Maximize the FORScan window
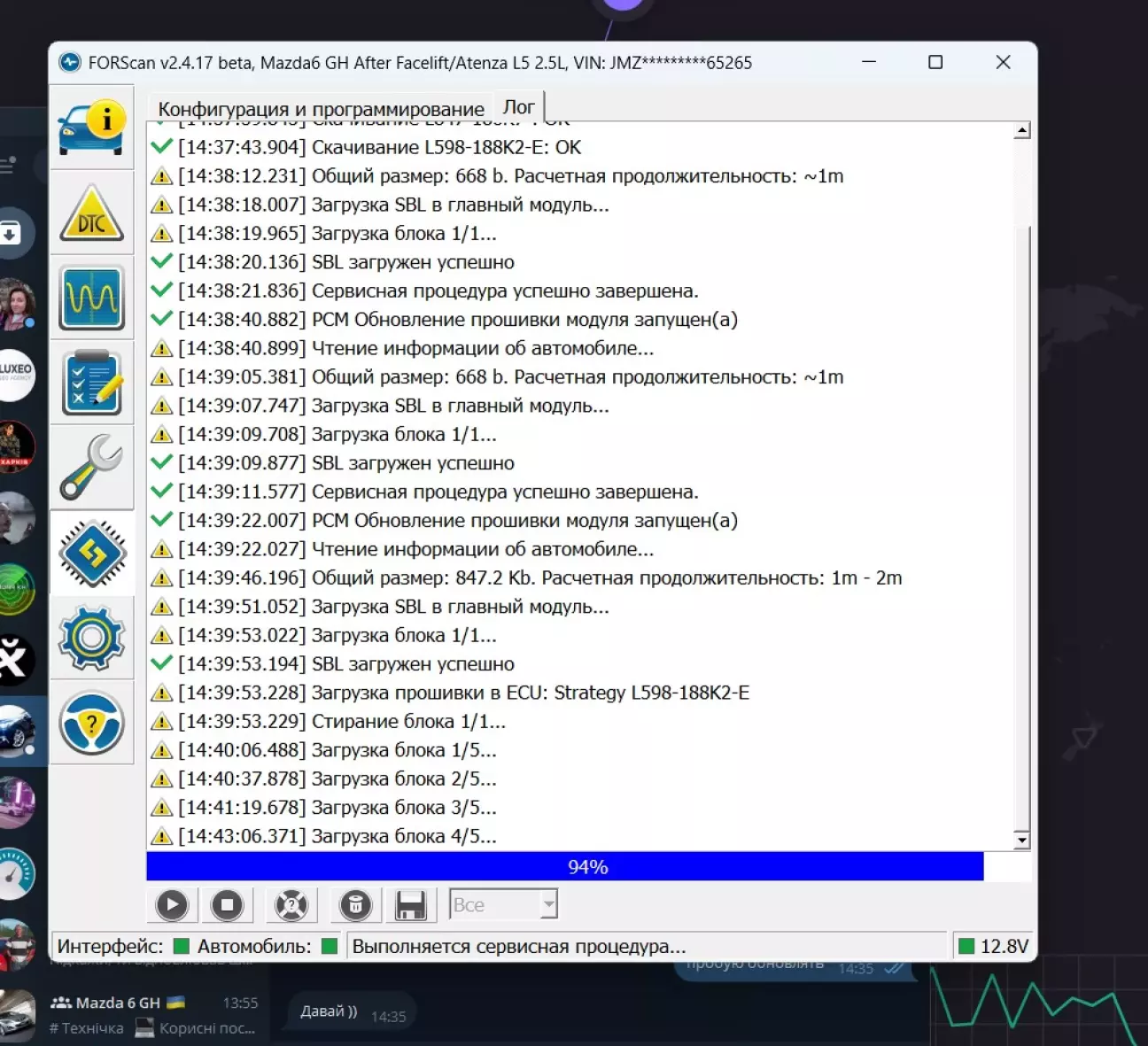 (935, 62)
